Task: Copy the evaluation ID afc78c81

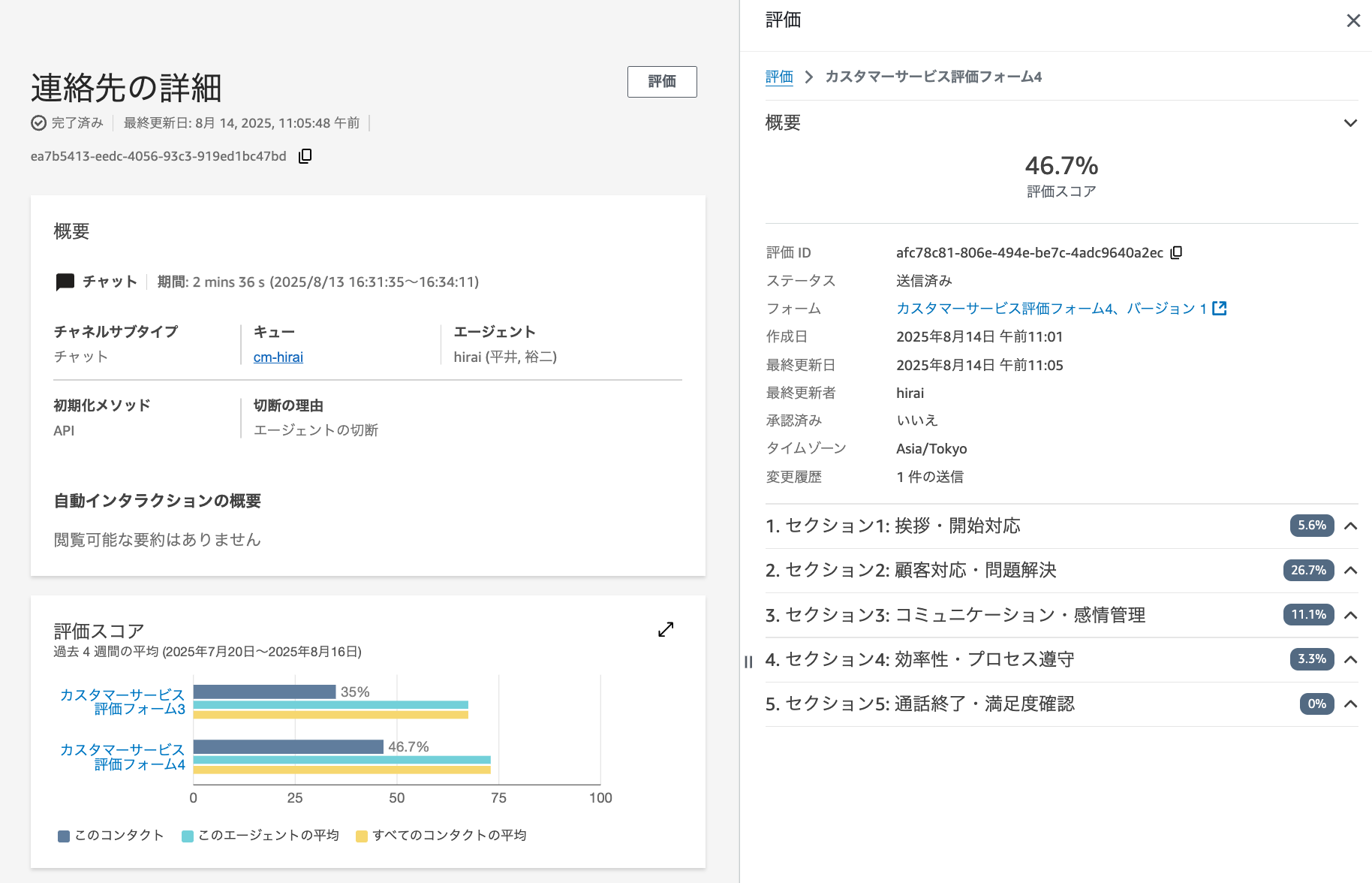Action: coord(1176,252)
